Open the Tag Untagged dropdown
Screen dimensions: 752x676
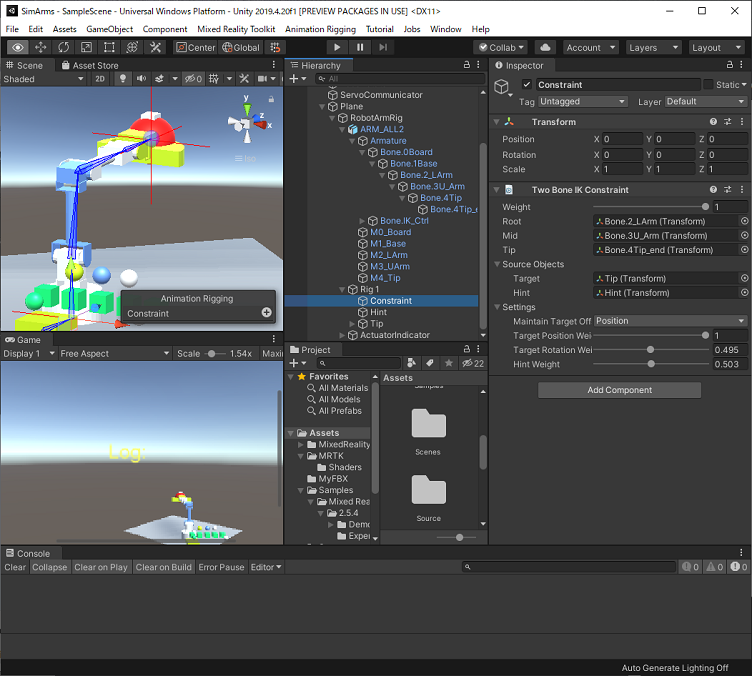582,102
